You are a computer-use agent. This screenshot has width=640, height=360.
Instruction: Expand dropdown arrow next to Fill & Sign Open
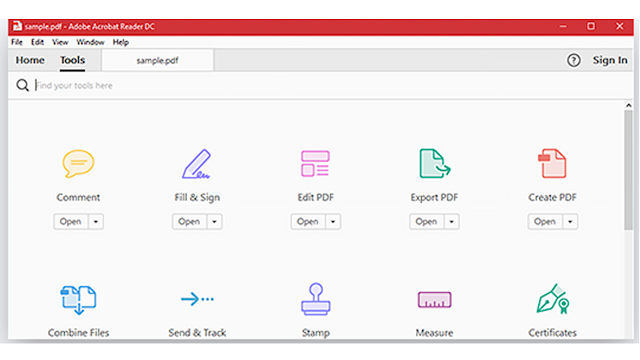pos(214,222)
